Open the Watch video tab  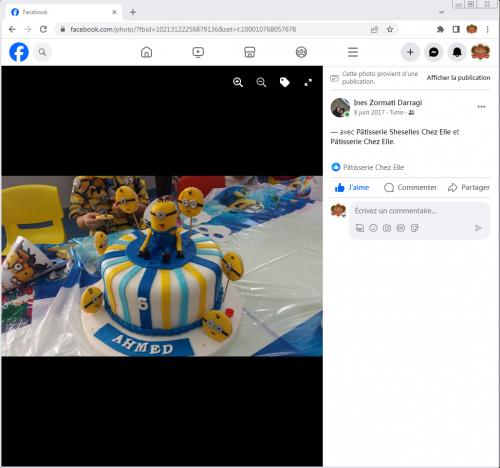point(198,52)
